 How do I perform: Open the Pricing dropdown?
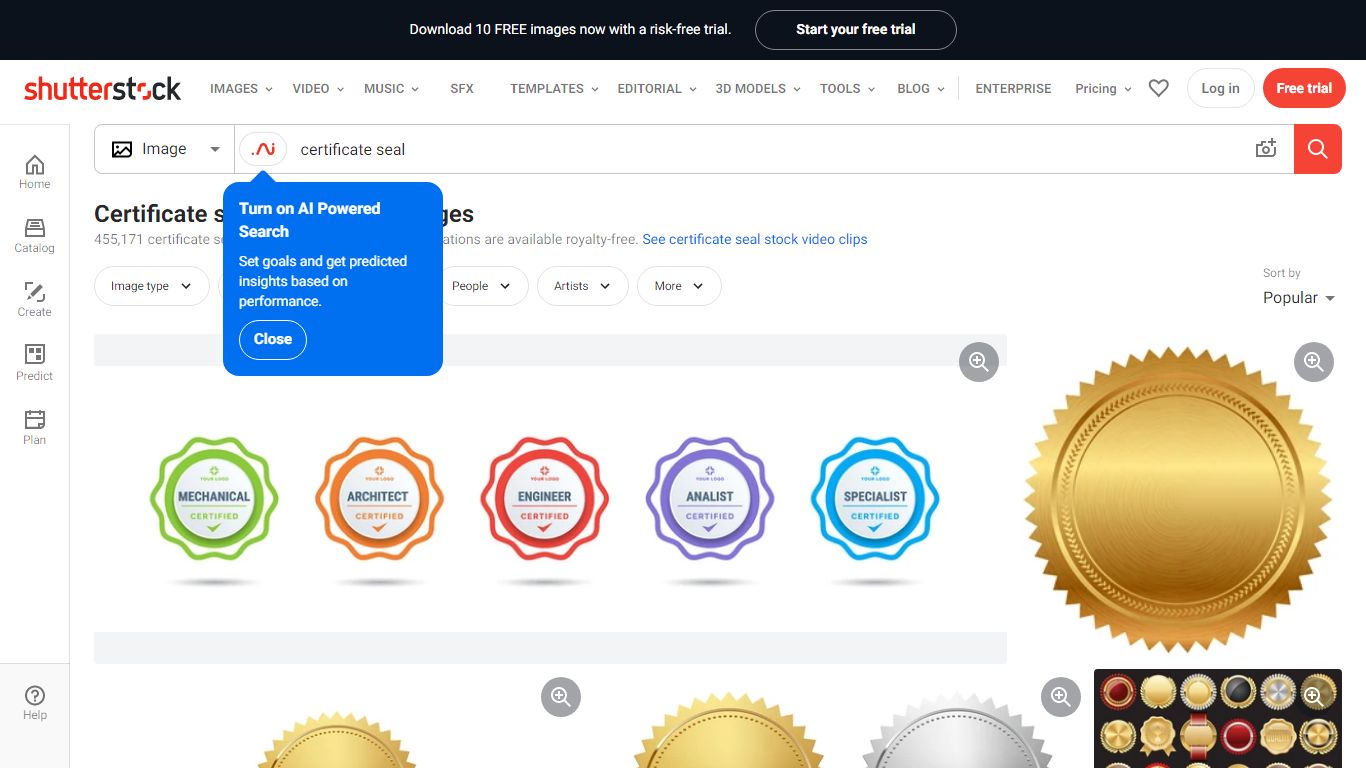1103,88
